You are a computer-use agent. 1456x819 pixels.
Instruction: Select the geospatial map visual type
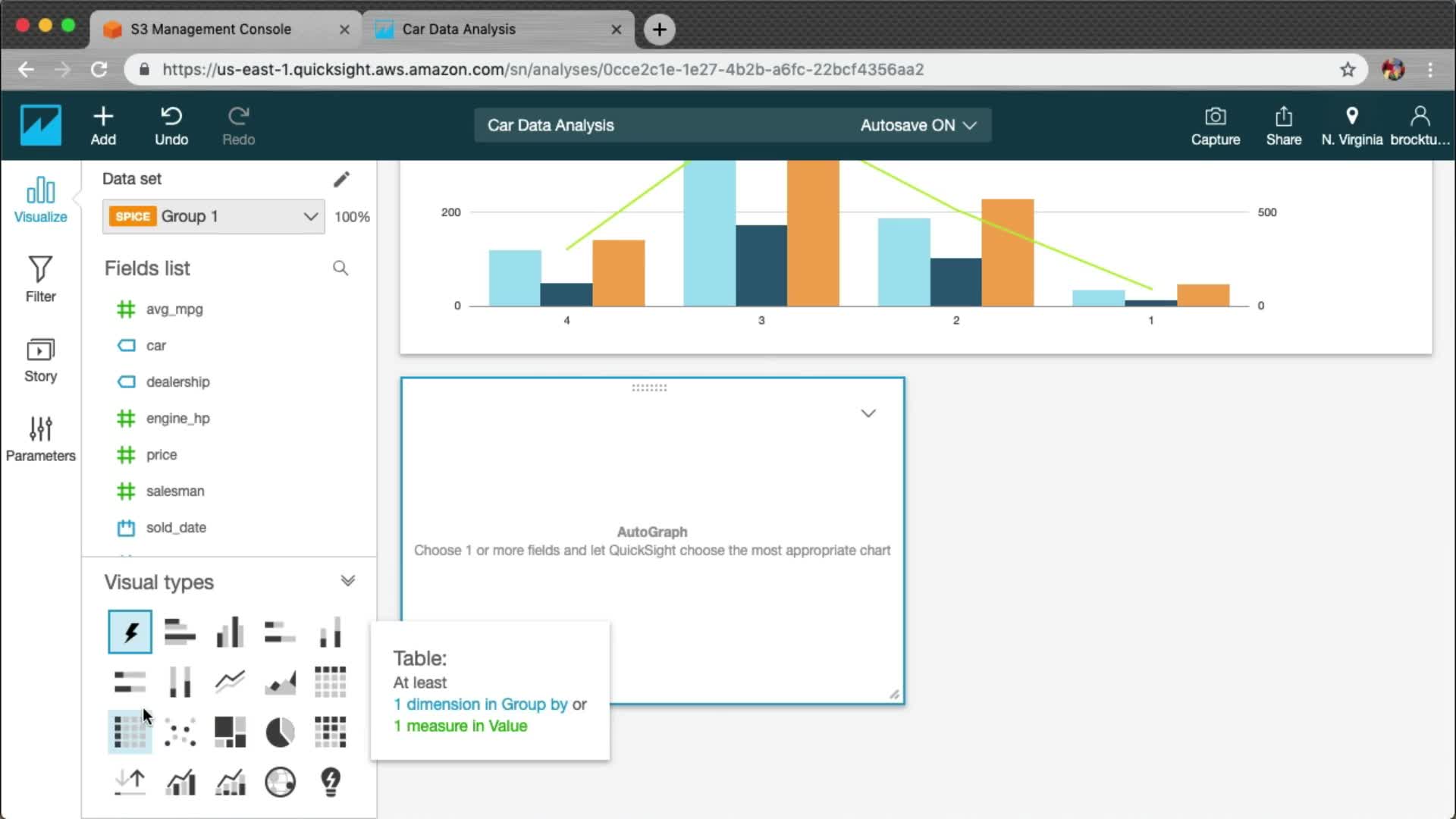[x=280, y=782]
